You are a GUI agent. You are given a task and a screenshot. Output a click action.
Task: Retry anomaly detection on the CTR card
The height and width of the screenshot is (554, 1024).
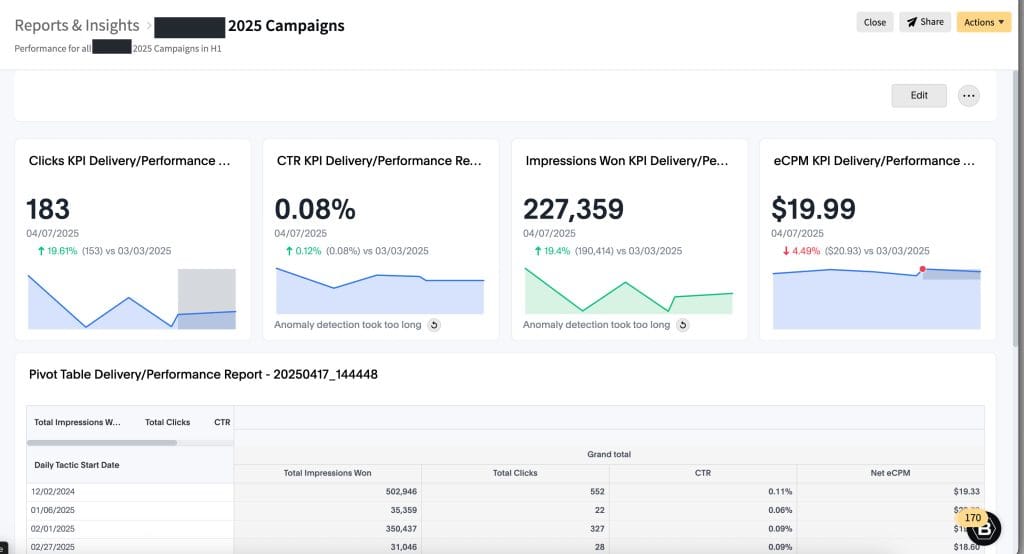coord(434,325)
